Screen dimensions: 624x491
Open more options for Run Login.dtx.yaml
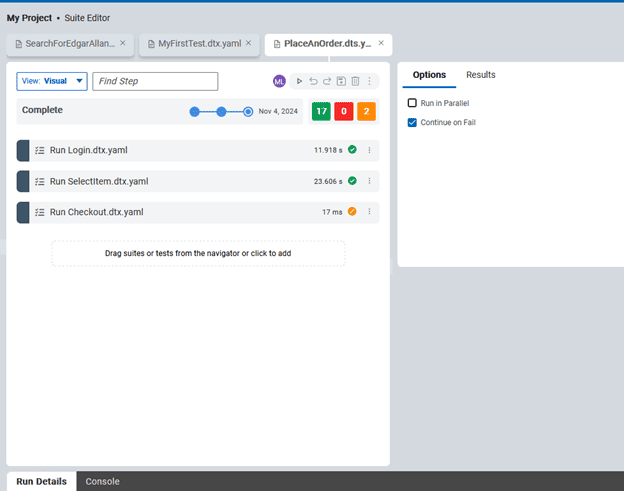[x=369, y=150]
